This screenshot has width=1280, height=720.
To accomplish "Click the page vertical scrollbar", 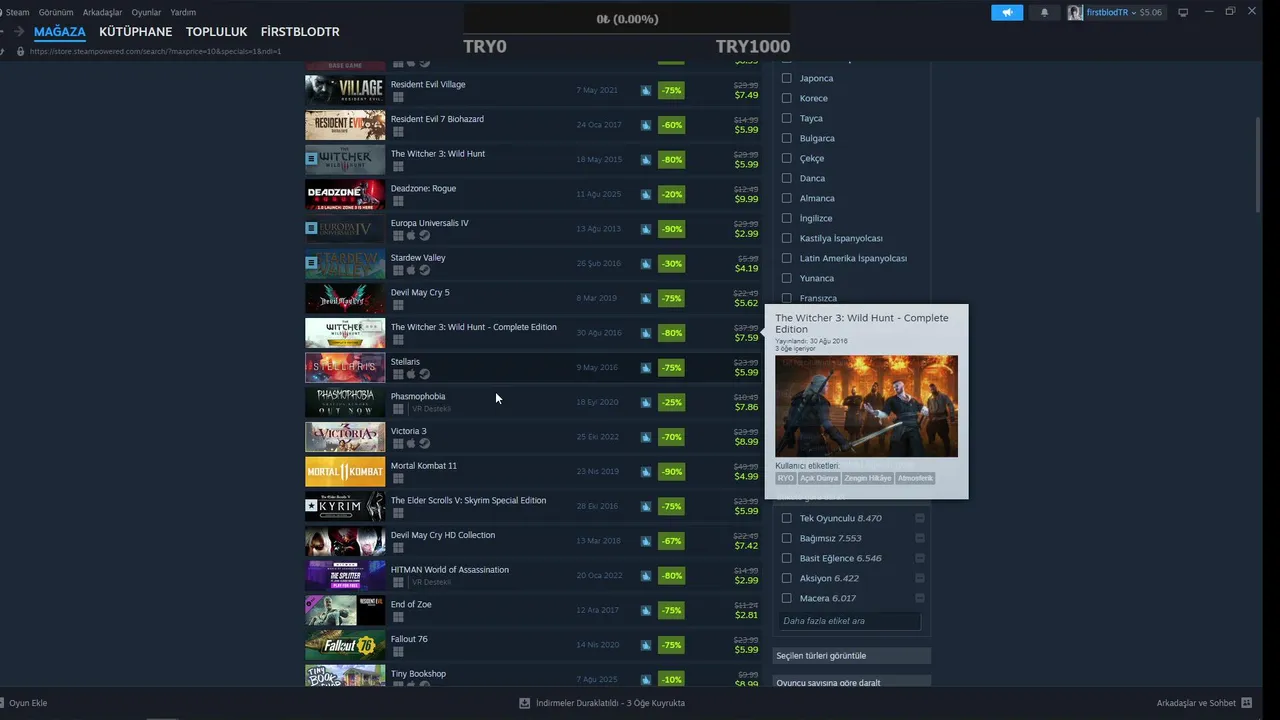I will click(1258, 165).
